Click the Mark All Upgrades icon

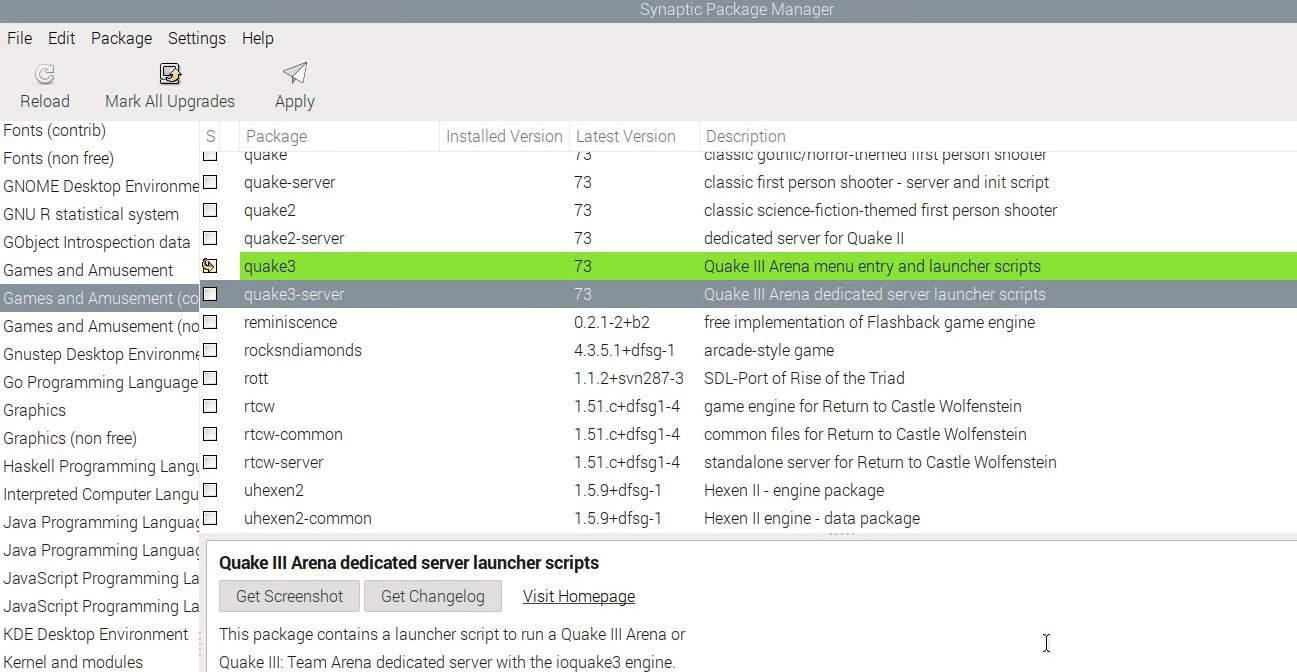click(x=169, y=74)
